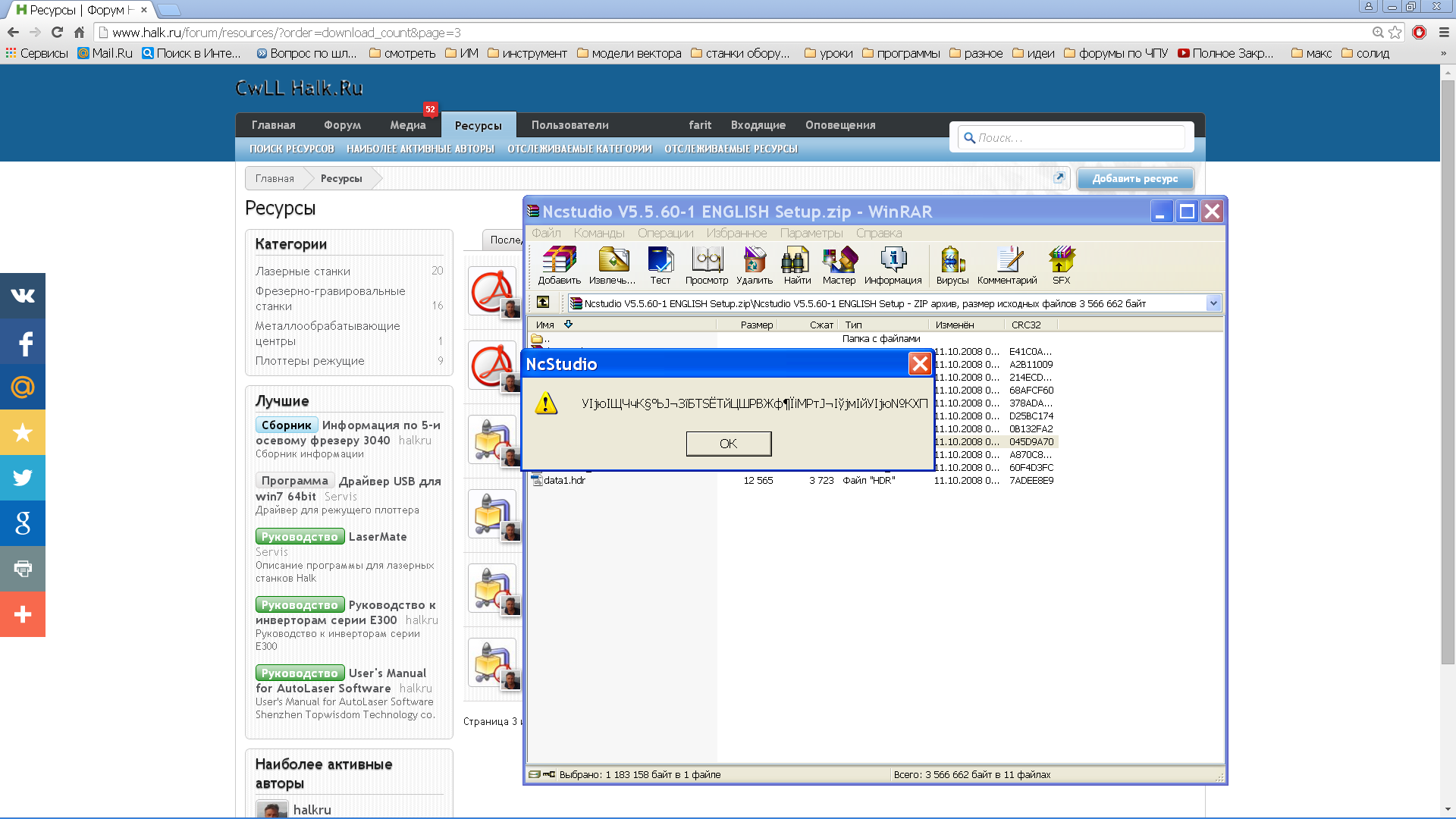The image size is (1456, 819).
Task: Open the смотреть bookmarks folder
Action: coord(403,53)
